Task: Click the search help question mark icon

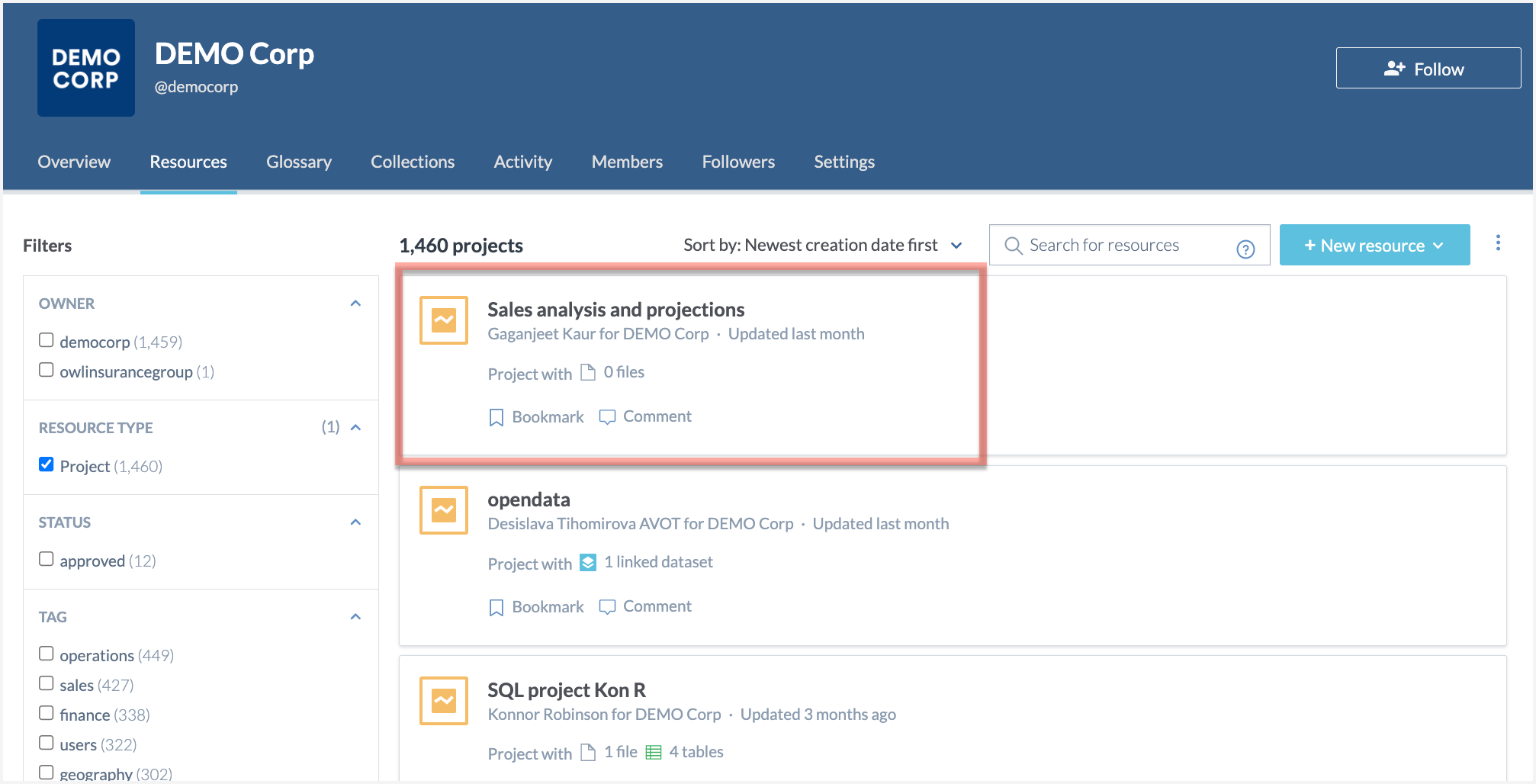Action: pyautogui.click(x=1245, y=249)
